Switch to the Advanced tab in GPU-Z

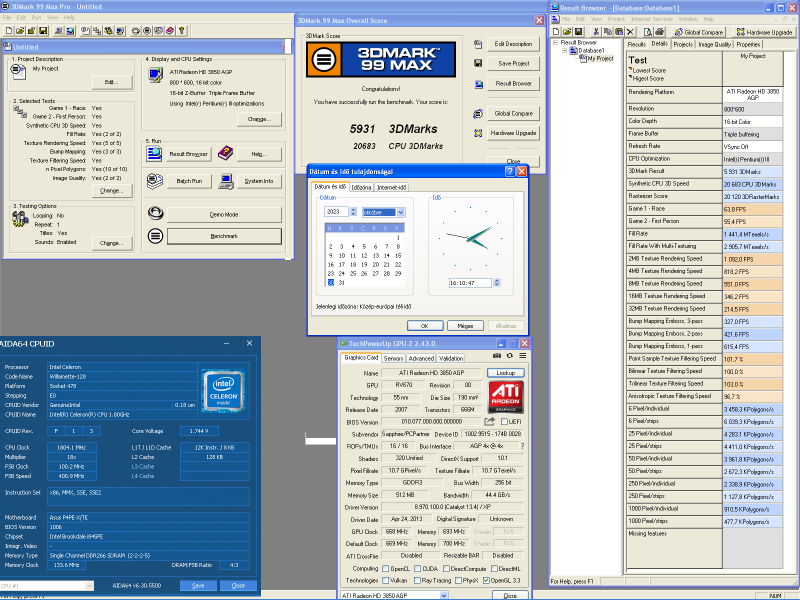[421, 359]
